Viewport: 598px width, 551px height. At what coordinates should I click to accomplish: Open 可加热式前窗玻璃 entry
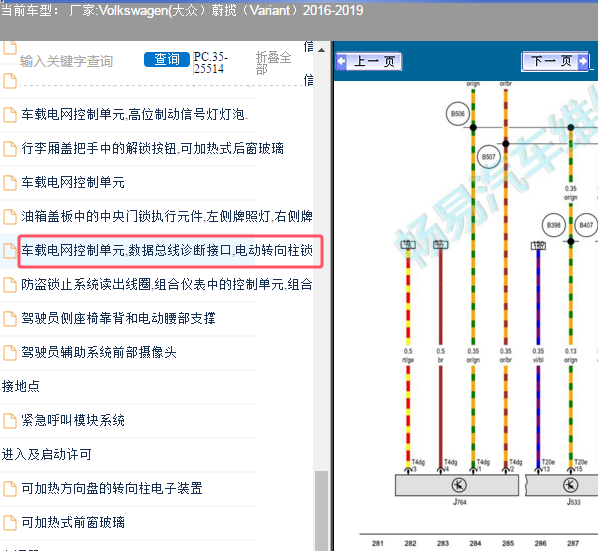click(73, 522)
